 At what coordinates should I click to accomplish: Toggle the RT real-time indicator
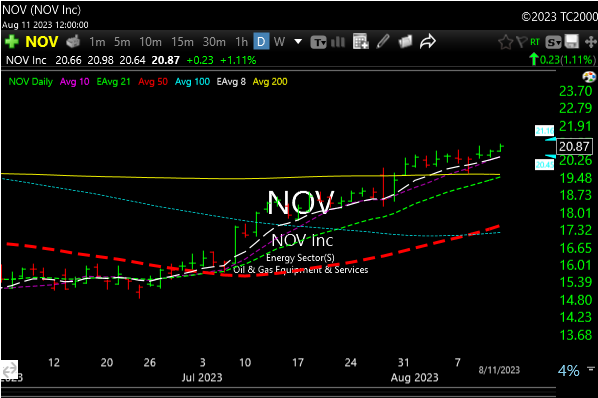(535, 42)
